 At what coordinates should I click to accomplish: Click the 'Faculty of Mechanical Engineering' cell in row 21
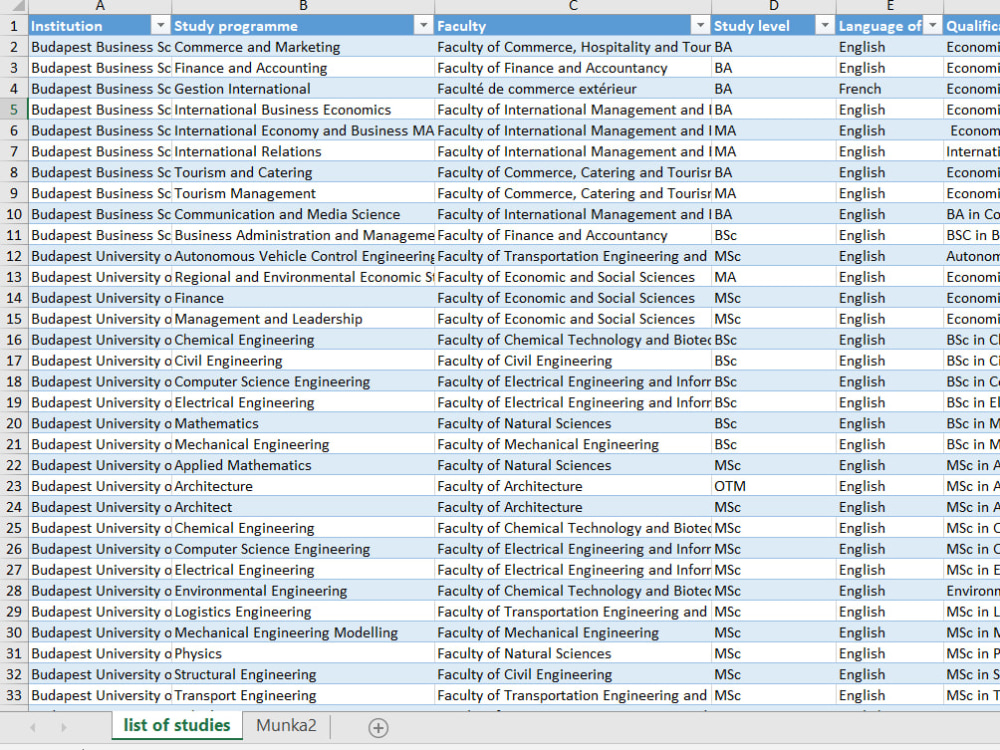click(573, 445)
